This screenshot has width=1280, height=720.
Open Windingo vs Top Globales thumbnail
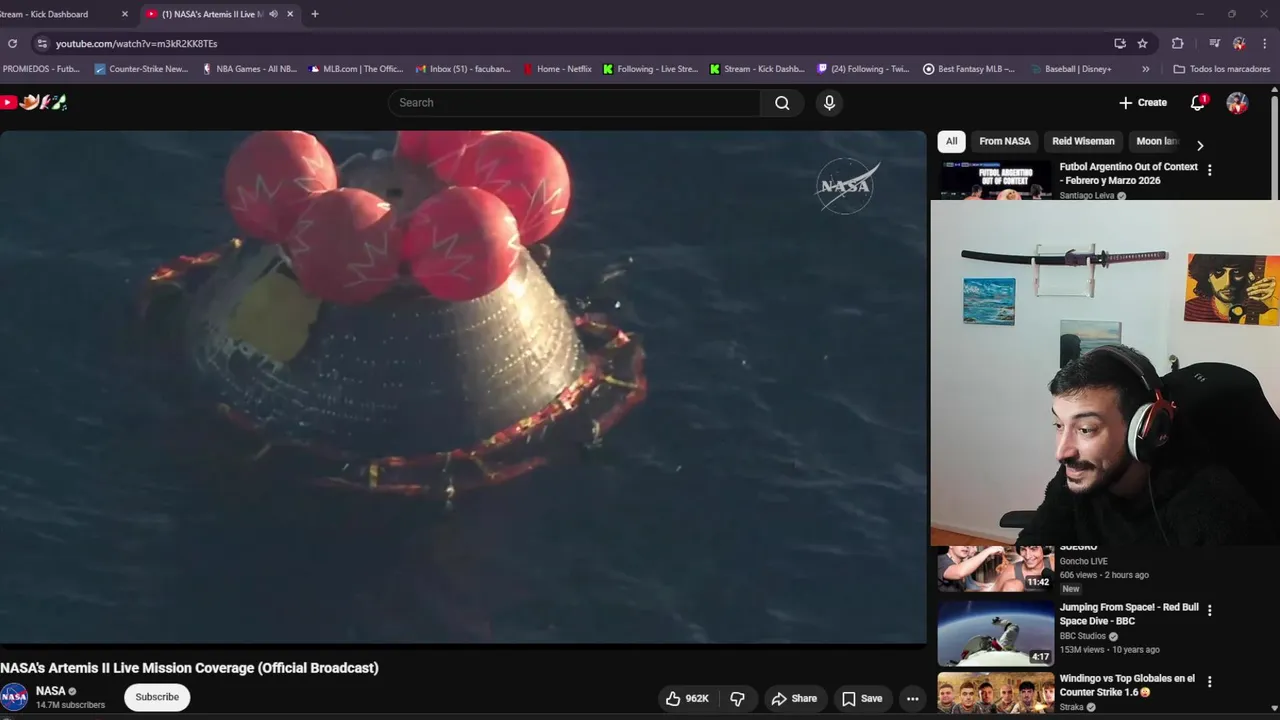[995, 692]
